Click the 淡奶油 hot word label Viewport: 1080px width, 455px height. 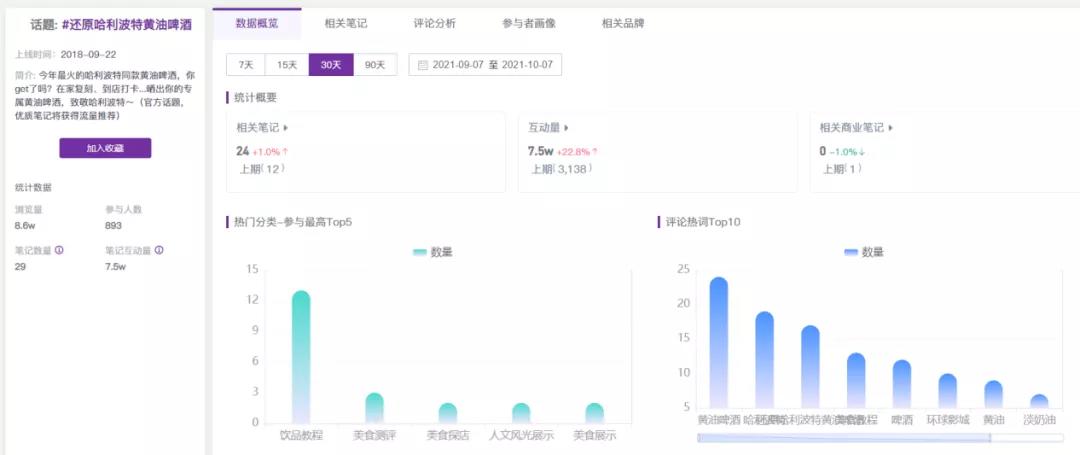point(1039,419)
